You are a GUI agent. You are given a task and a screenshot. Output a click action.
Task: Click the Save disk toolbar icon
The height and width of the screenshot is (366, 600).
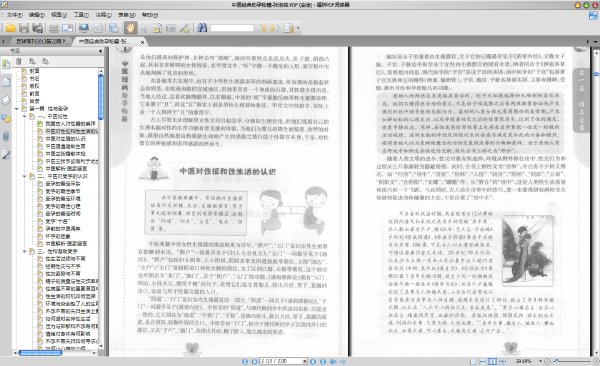pos(24,28)
